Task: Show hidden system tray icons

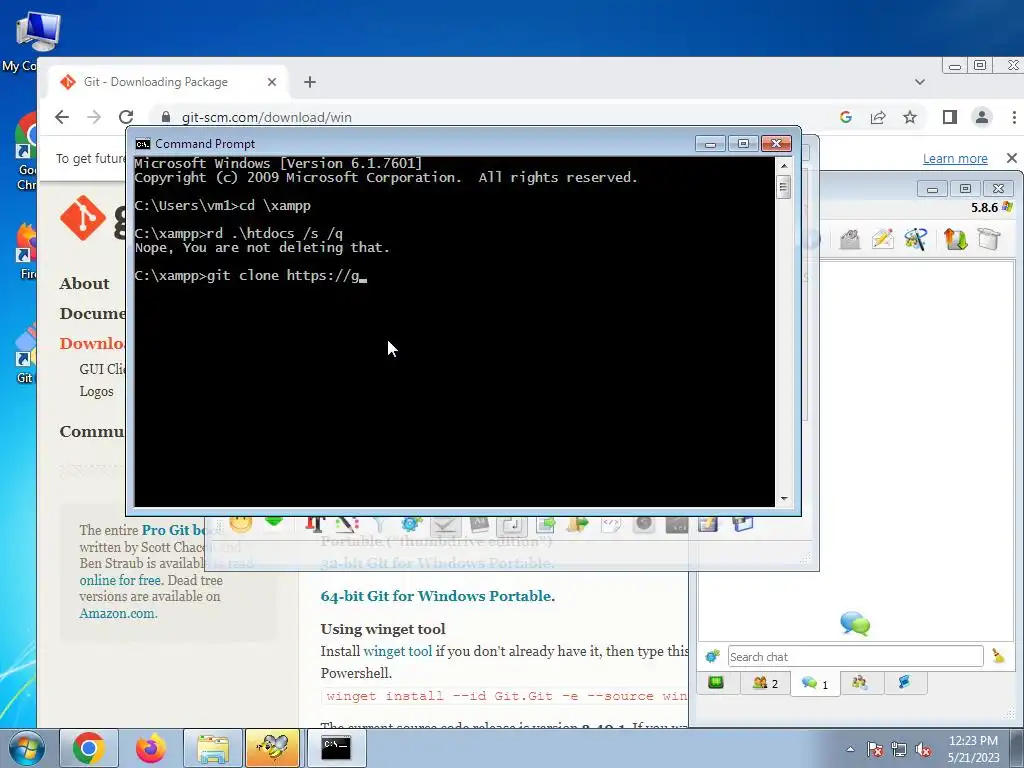Action: coord(850,749)
